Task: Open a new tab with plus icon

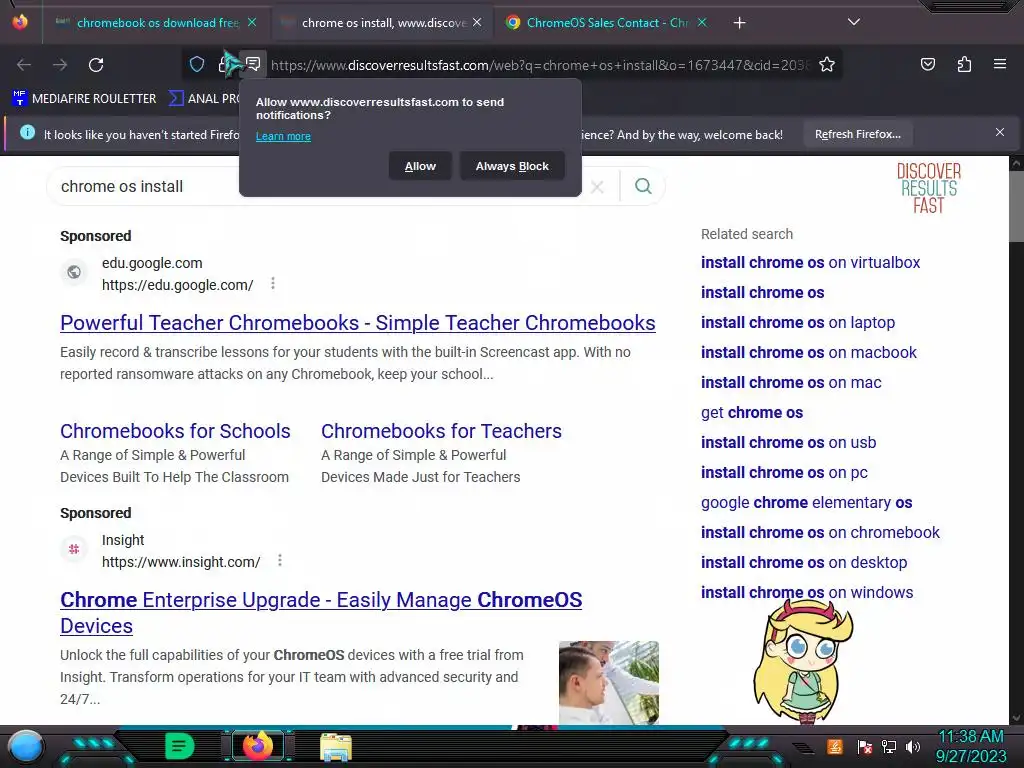Action: tap(739, 23)
